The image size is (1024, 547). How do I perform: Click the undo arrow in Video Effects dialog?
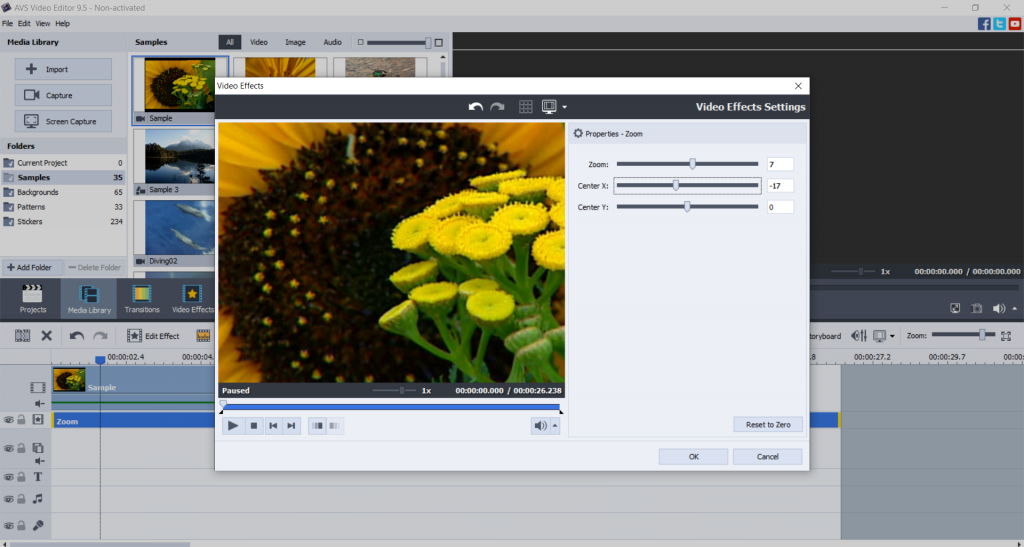[476, 107]
